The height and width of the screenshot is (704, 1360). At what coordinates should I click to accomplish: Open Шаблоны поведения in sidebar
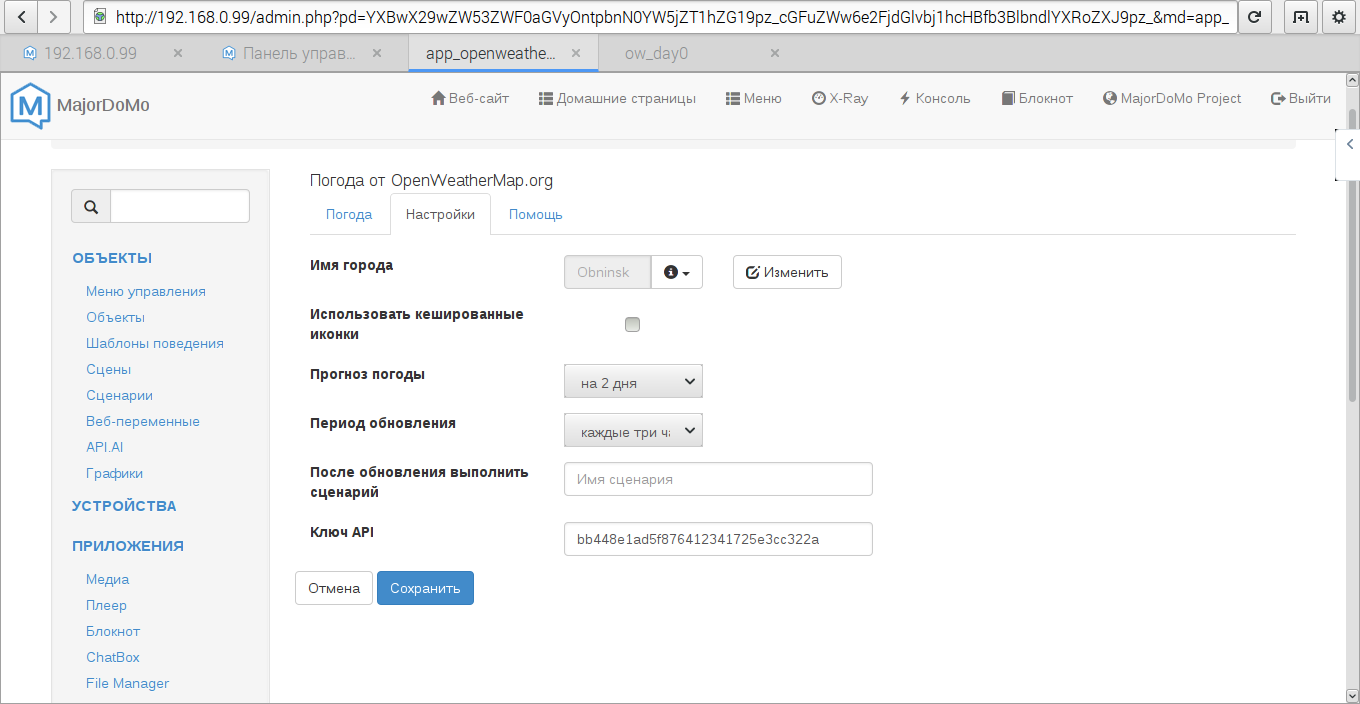[155, 343]
